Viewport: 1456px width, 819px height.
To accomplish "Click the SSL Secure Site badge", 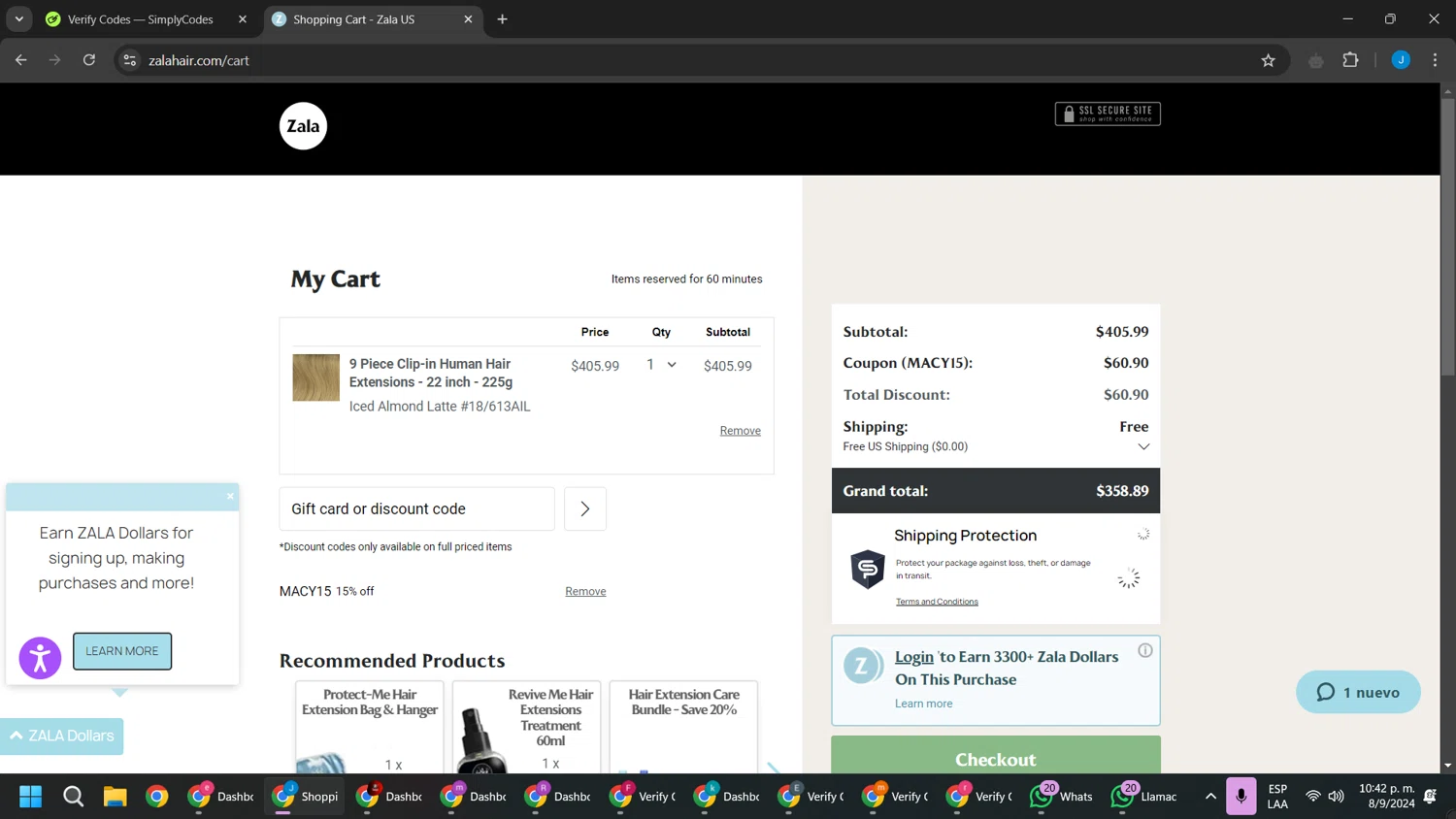I will [x=1108, y=114].
